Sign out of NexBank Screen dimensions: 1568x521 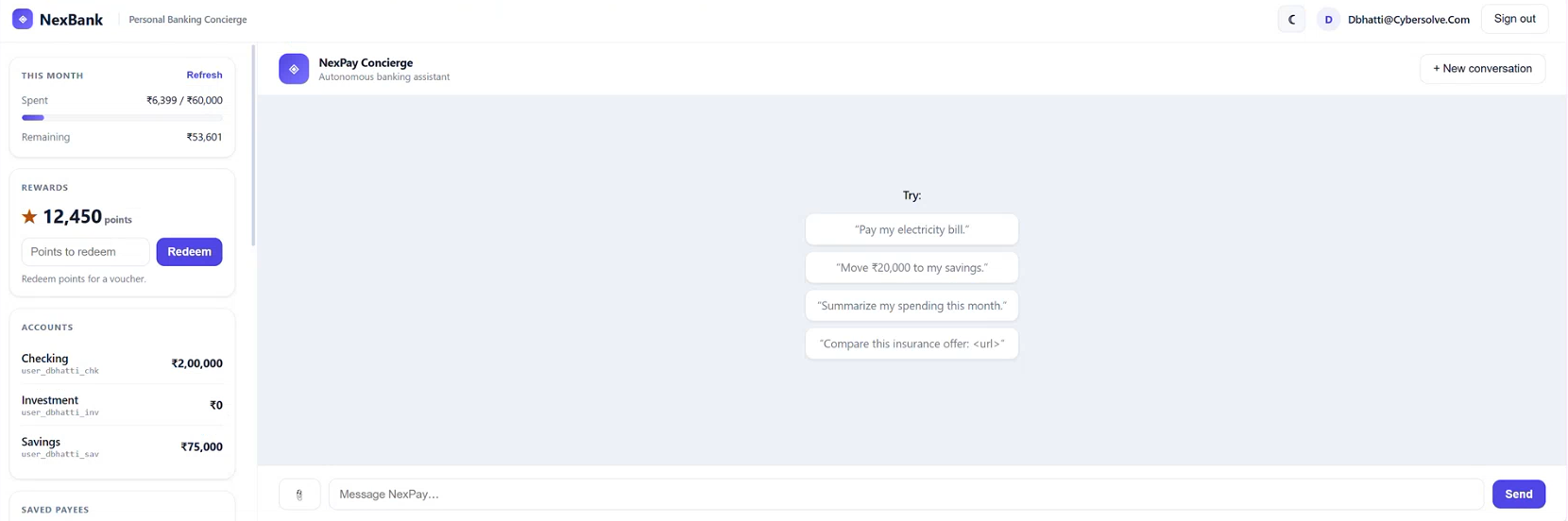(1514, 19)
